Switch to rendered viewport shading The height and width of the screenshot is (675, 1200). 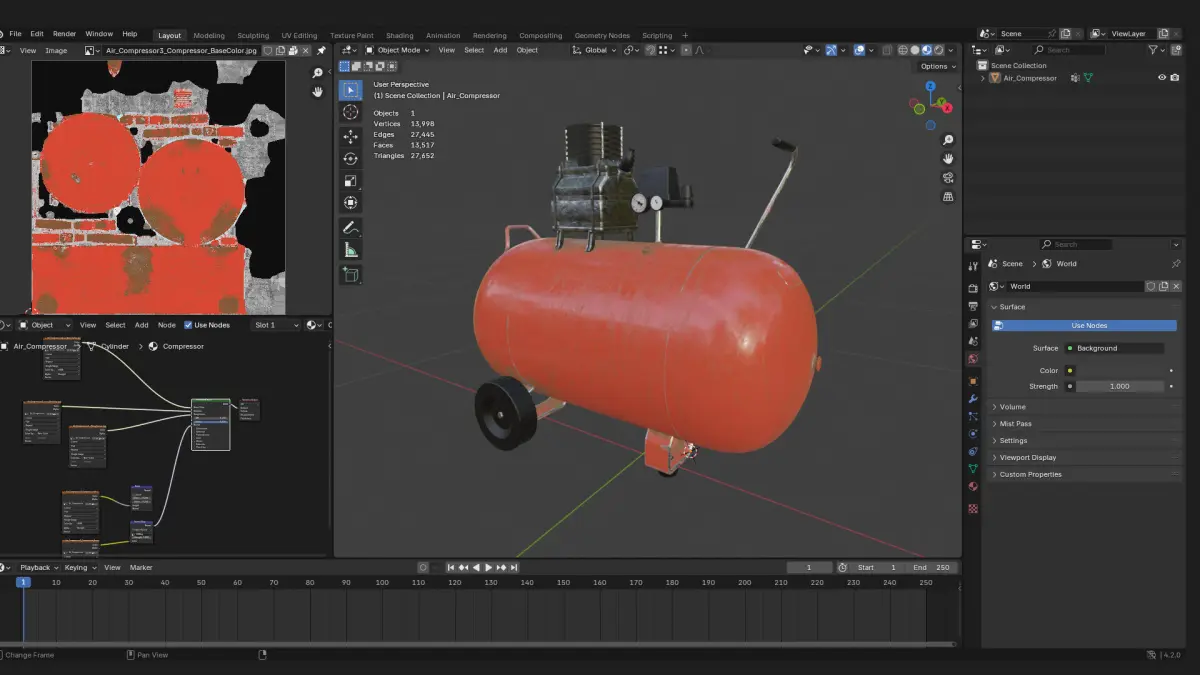(x=938, y=50)
